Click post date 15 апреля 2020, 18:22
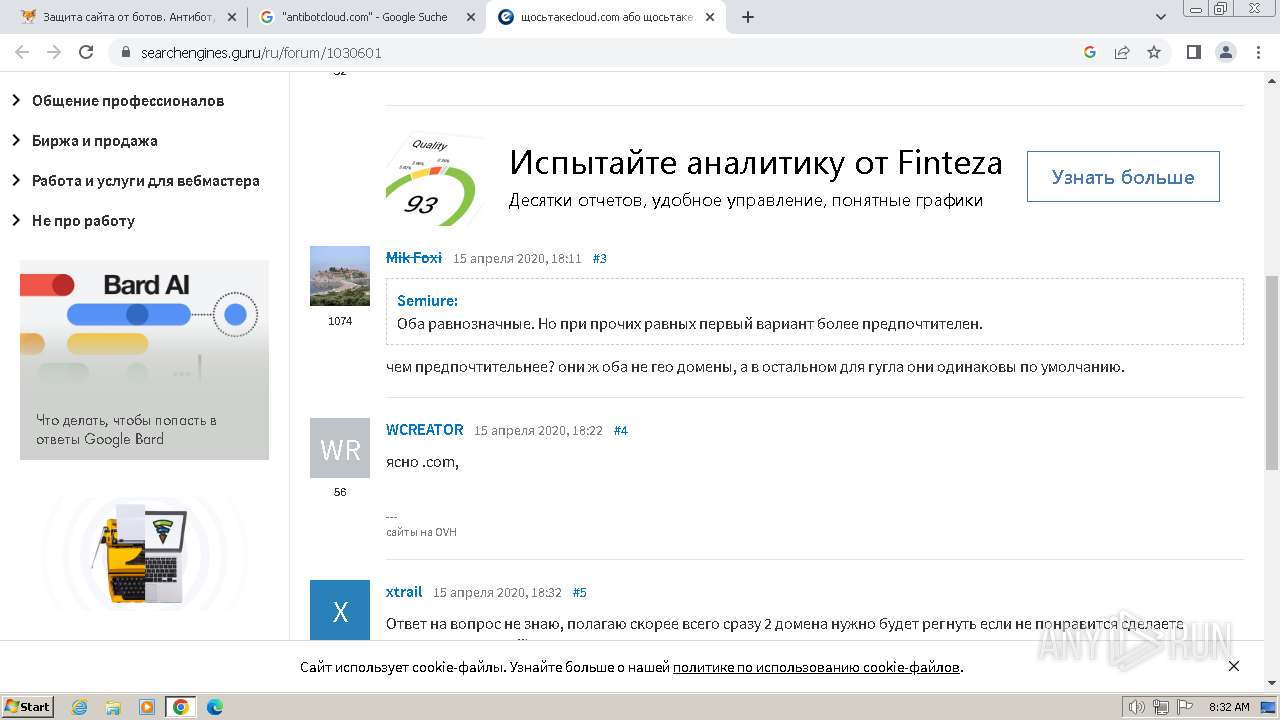 [x=538, y=430]
